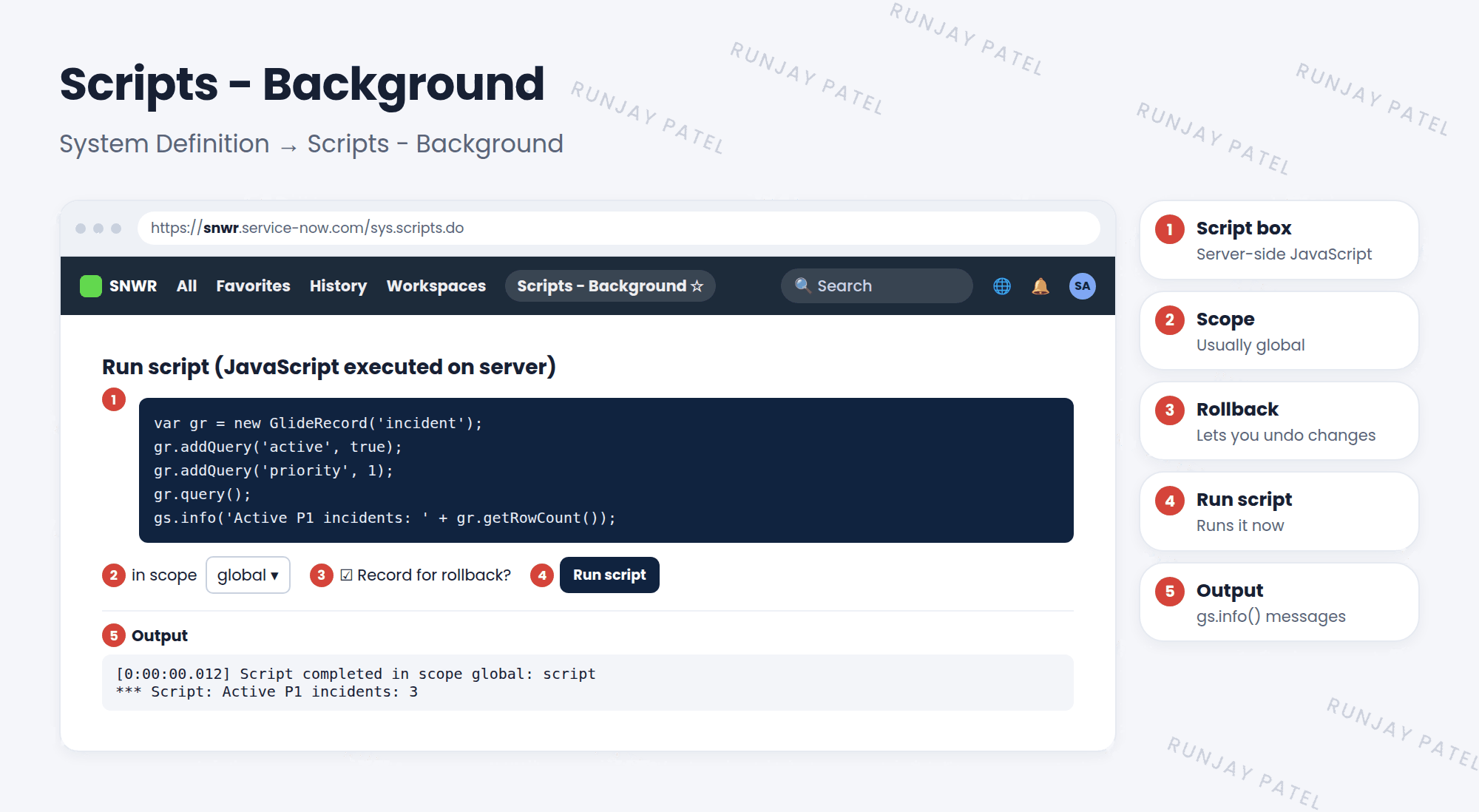
Task: Open the Favorites menu
Action: tap(253, 286)
